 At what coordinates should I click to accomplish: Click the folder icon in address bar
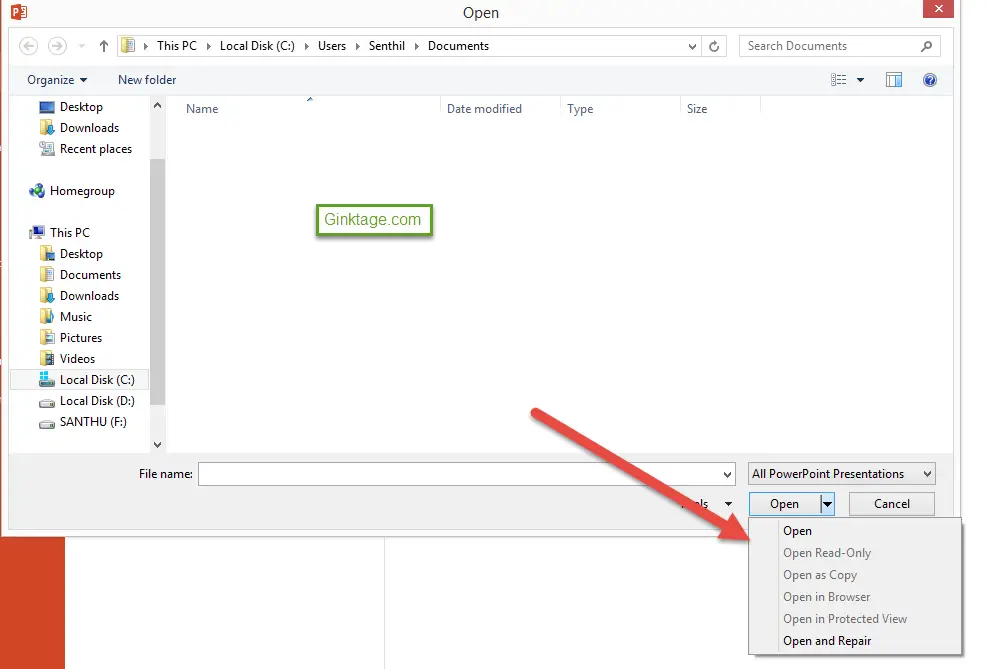(128, 46)
